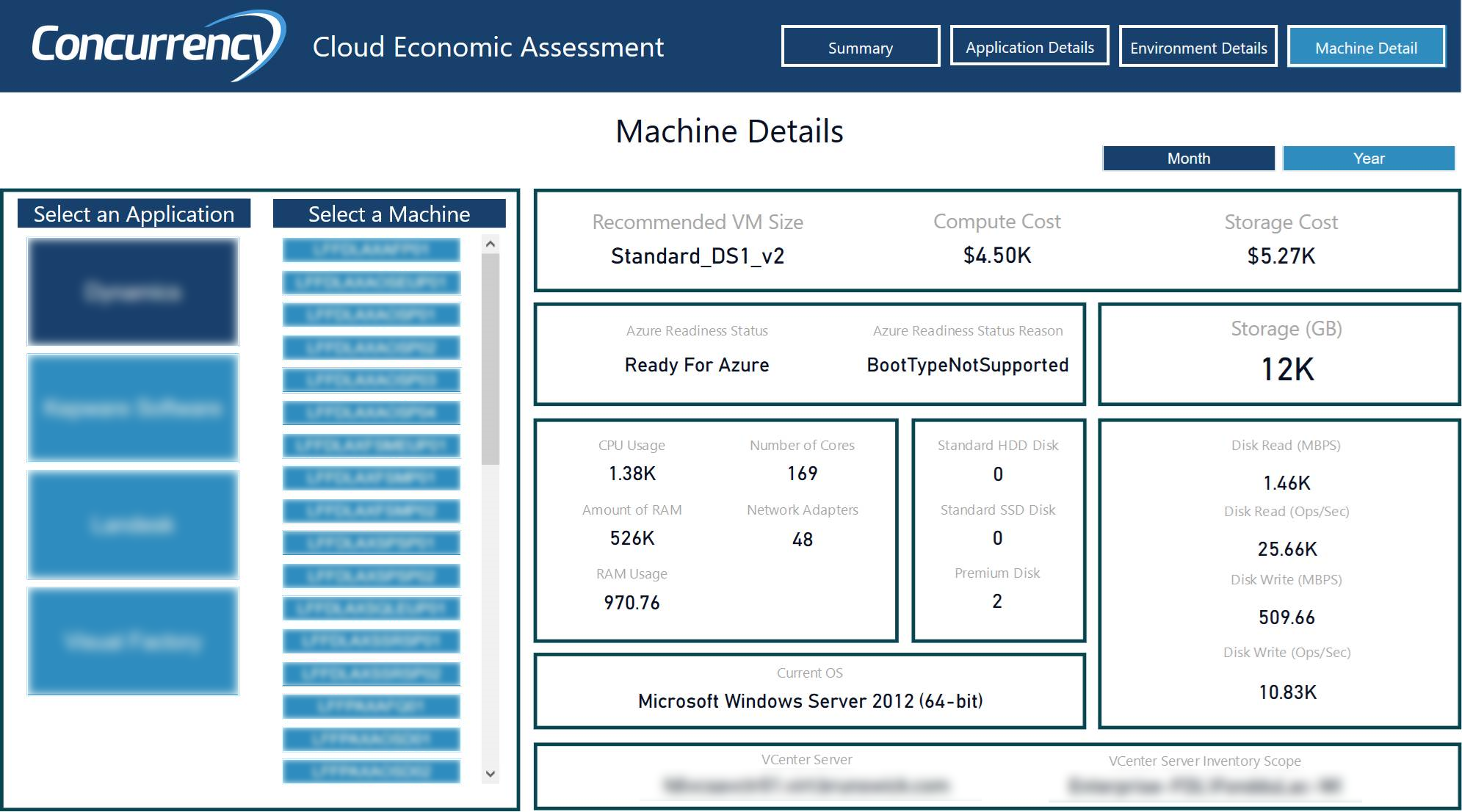
Task: Click the 1.46K disk read MBPS value
Action: (1287, 483)
